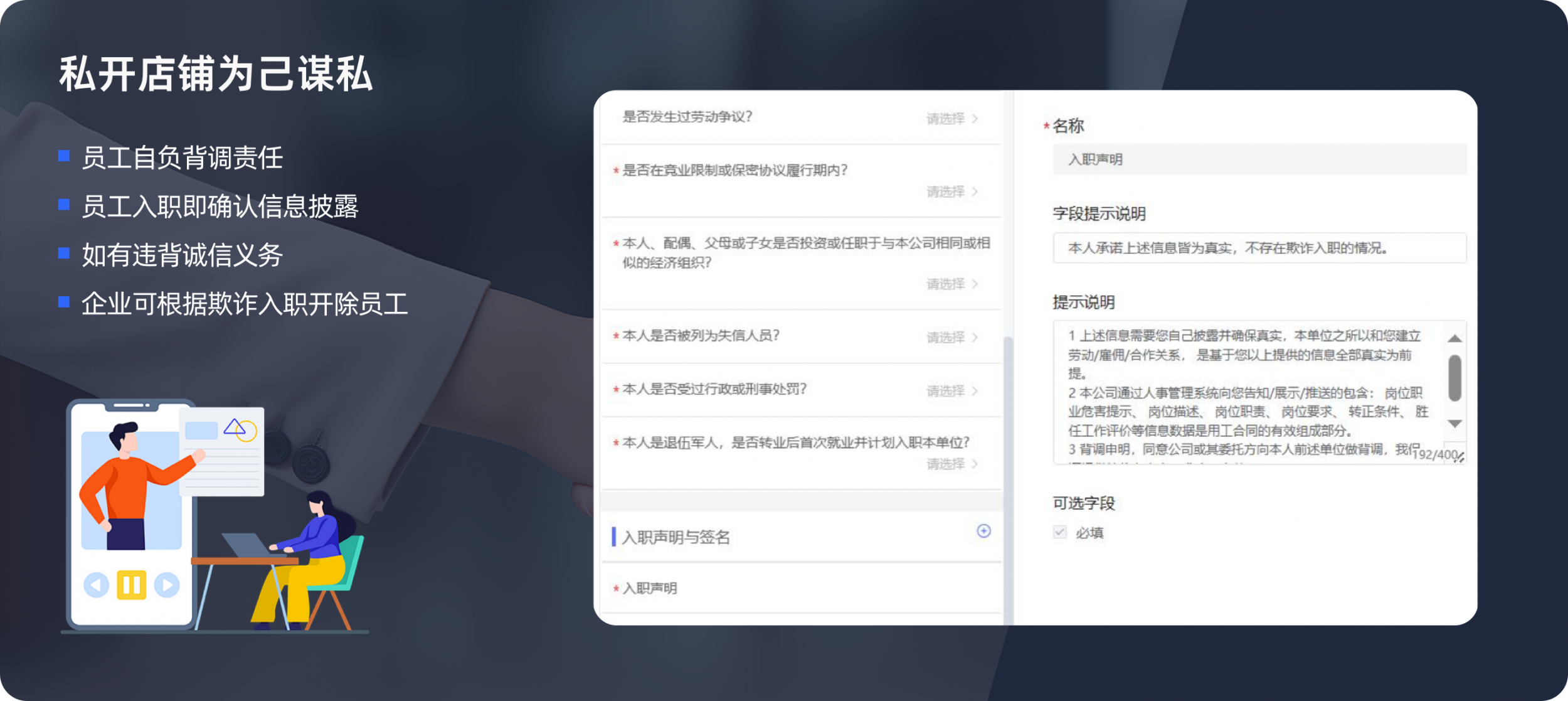Click the pause button in phone illustration
This screenshot has height=701, width=1568.
[132, 585]
